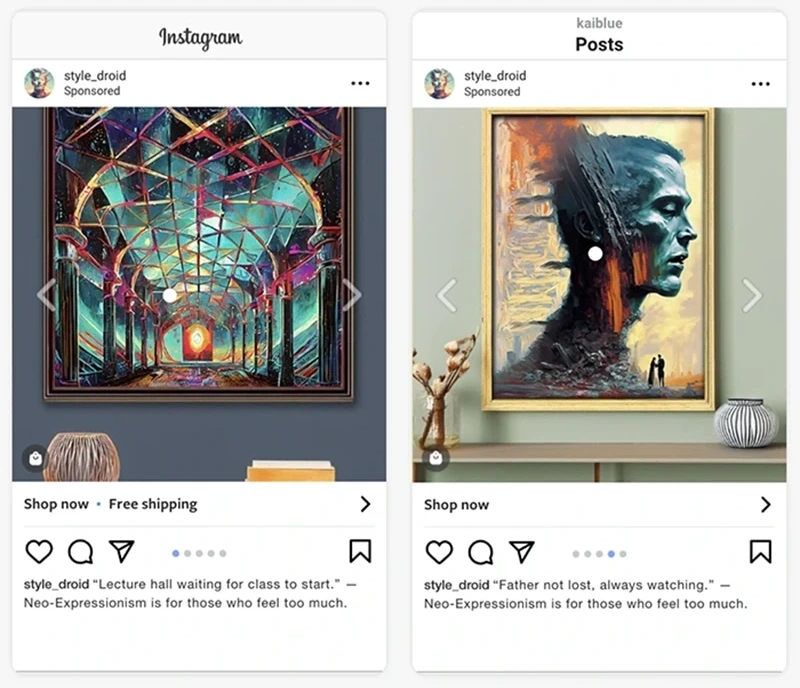Image resolution: width=800 pixels, height=688 pixels.
Task: Open comments on the Lecture hall post
Action: pos(81,552)
